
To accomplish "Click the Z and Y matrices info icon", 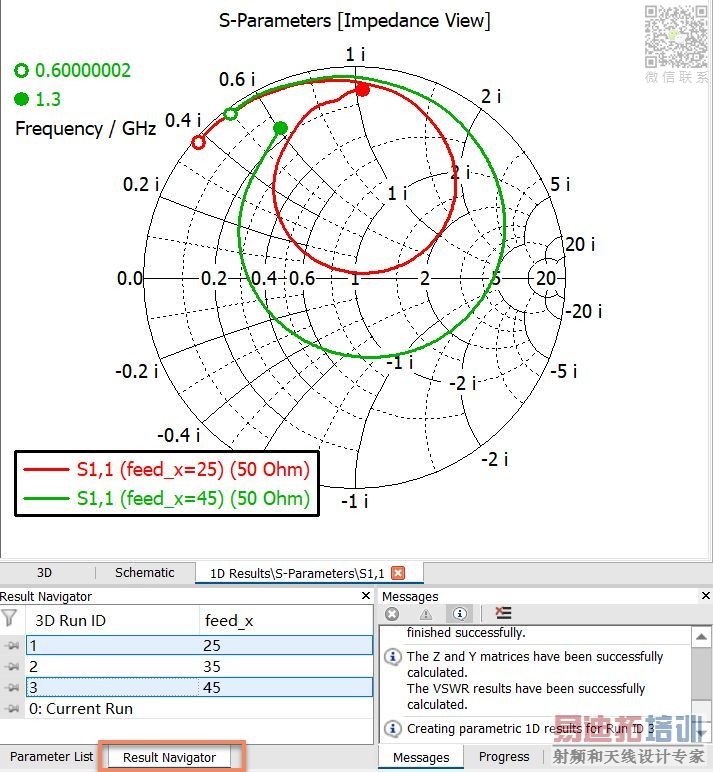I will click(392, 657).
